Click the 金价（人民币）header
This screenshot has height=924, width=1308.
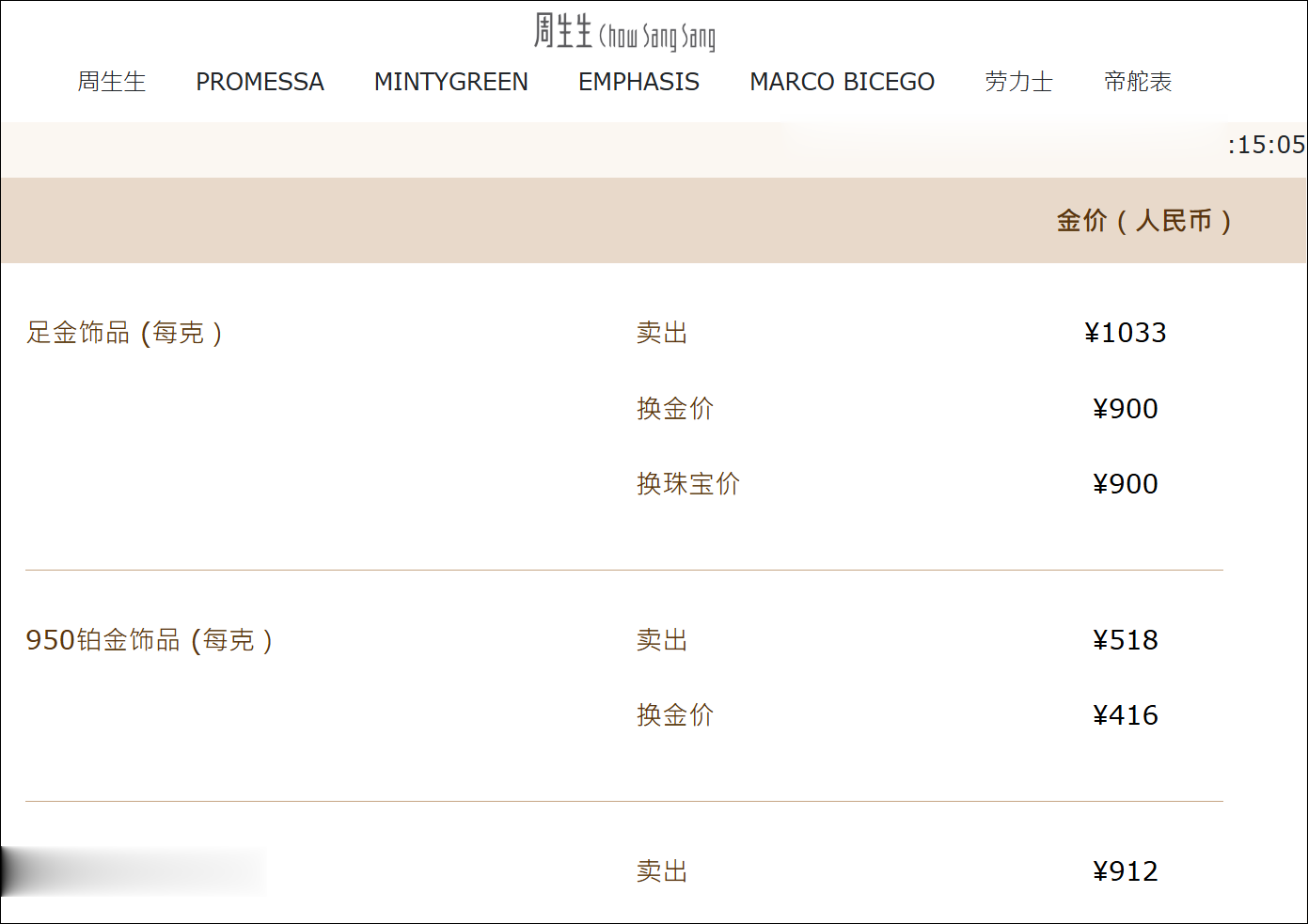coord(1143,221)
